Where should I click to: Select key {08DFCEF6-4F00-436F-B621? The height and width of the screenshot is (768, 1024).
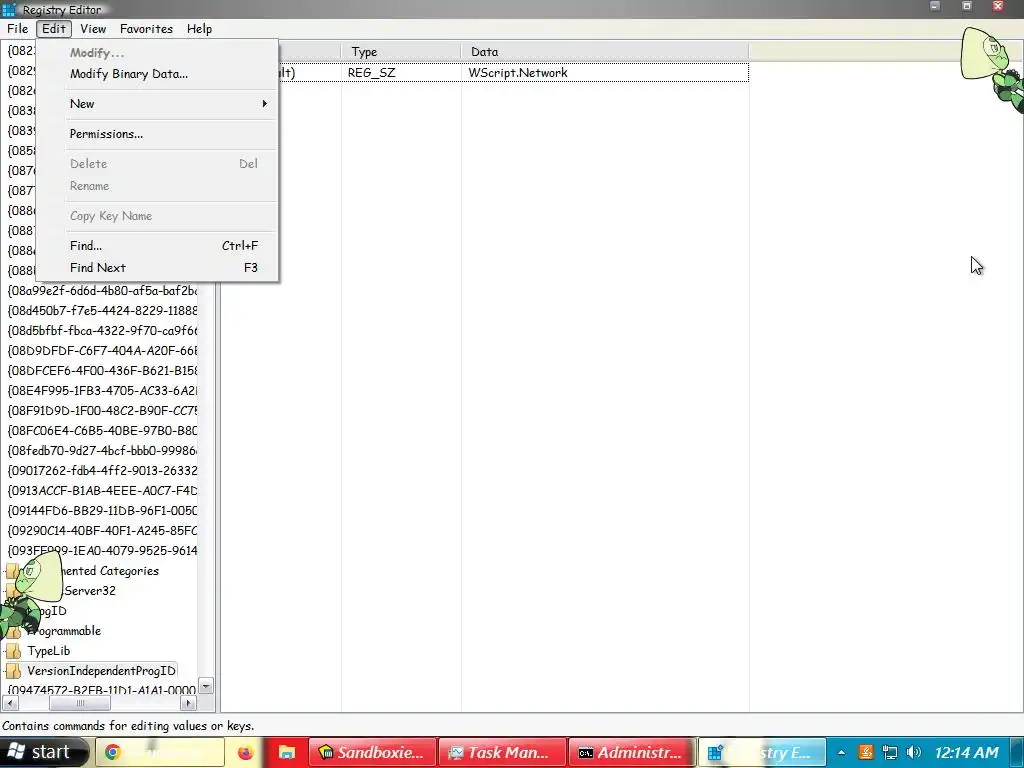[102, 370]
